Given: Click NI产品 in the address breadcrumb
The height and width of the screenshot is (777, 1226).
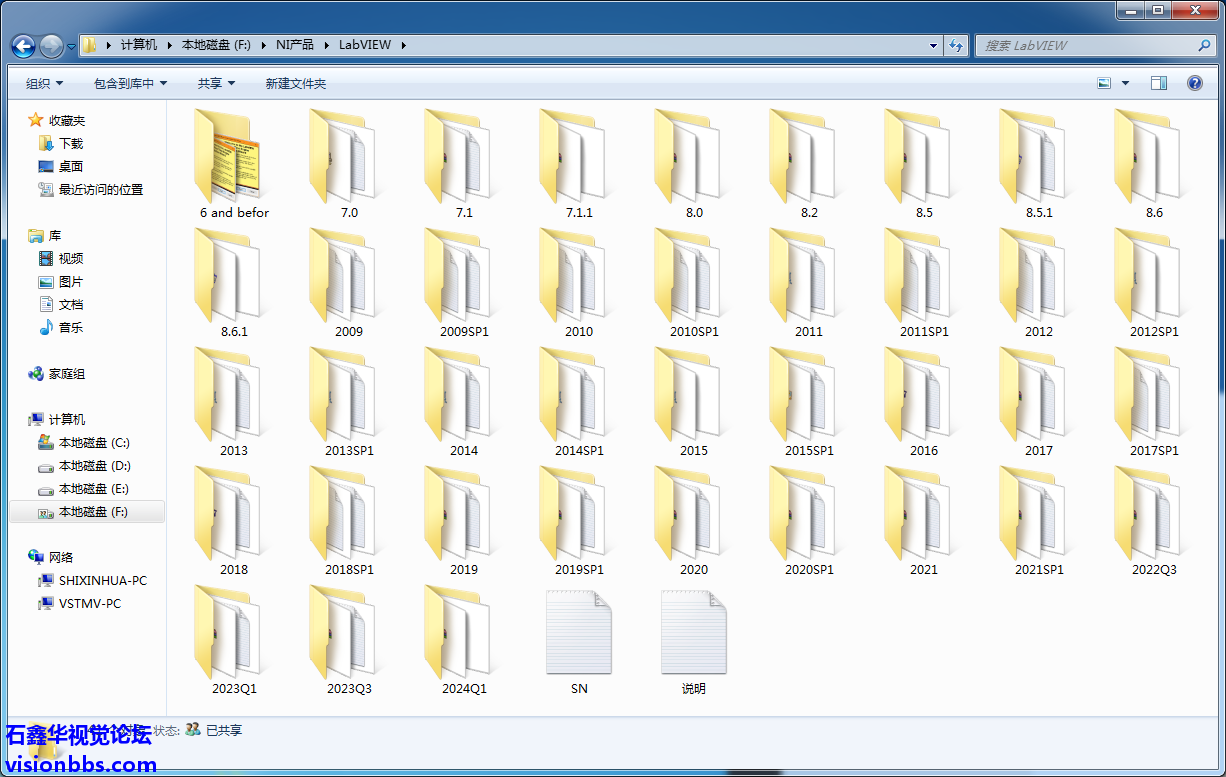Looking at the screenshot, I should pos(294,45).
